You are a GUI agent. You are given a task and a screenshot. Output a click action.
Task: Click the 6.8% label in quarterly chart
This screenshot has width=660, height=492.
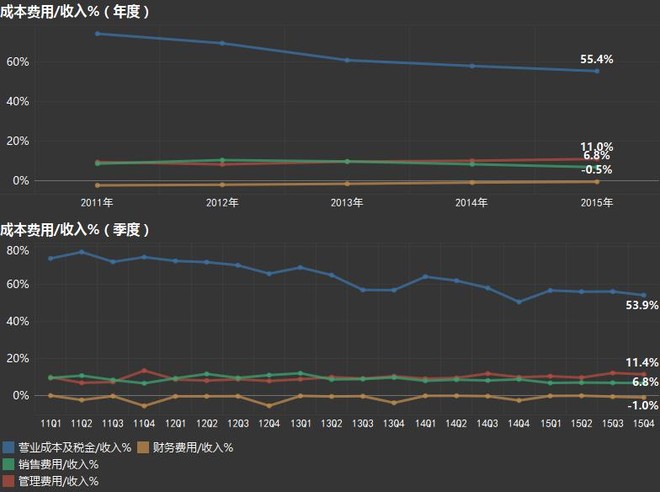point(645,382)
